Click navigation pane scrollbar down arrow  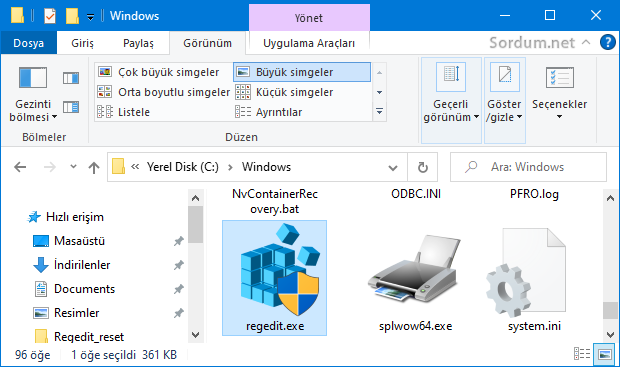tap(195, 335)
